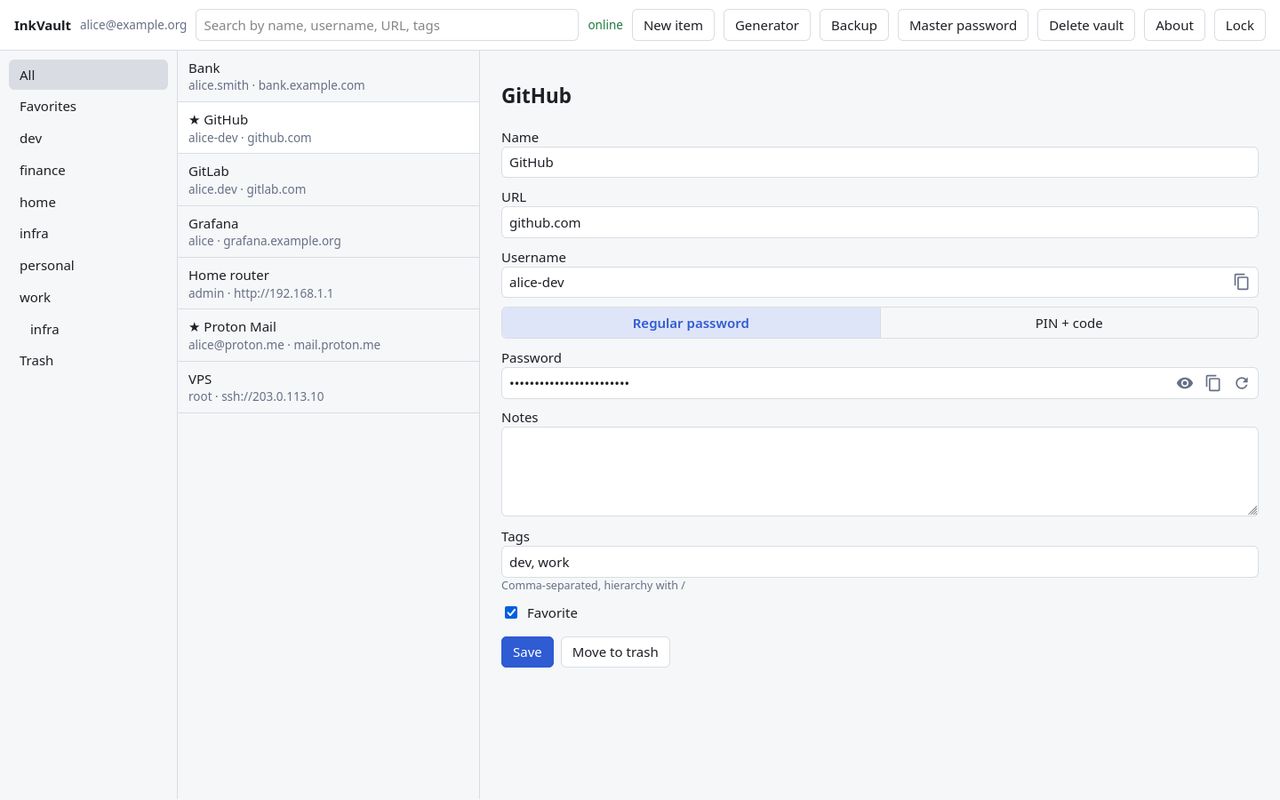Filter by the top-level infra tag
The width and height of the screenshot is (1280, 800).
pos(88,233)
